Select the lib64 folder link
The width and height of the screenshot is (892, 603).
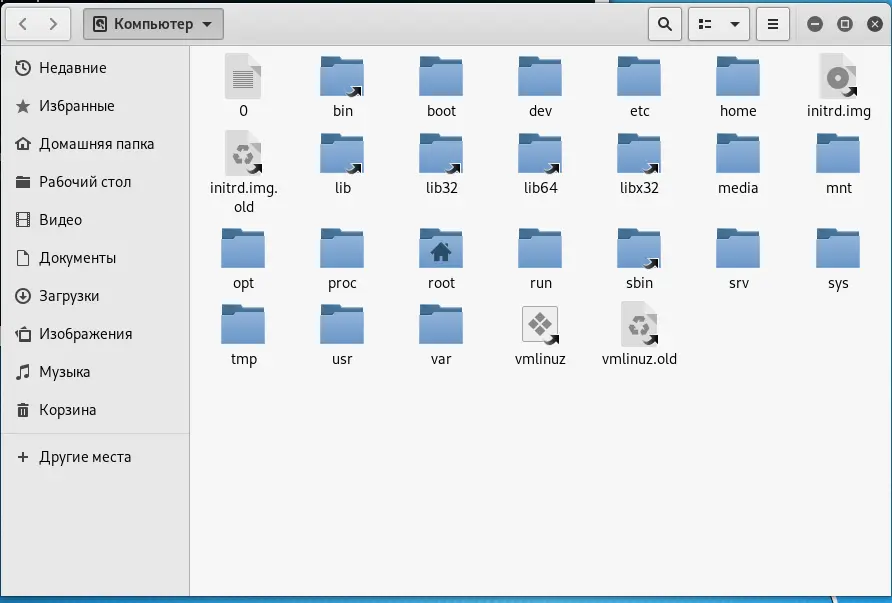[540, 163]
